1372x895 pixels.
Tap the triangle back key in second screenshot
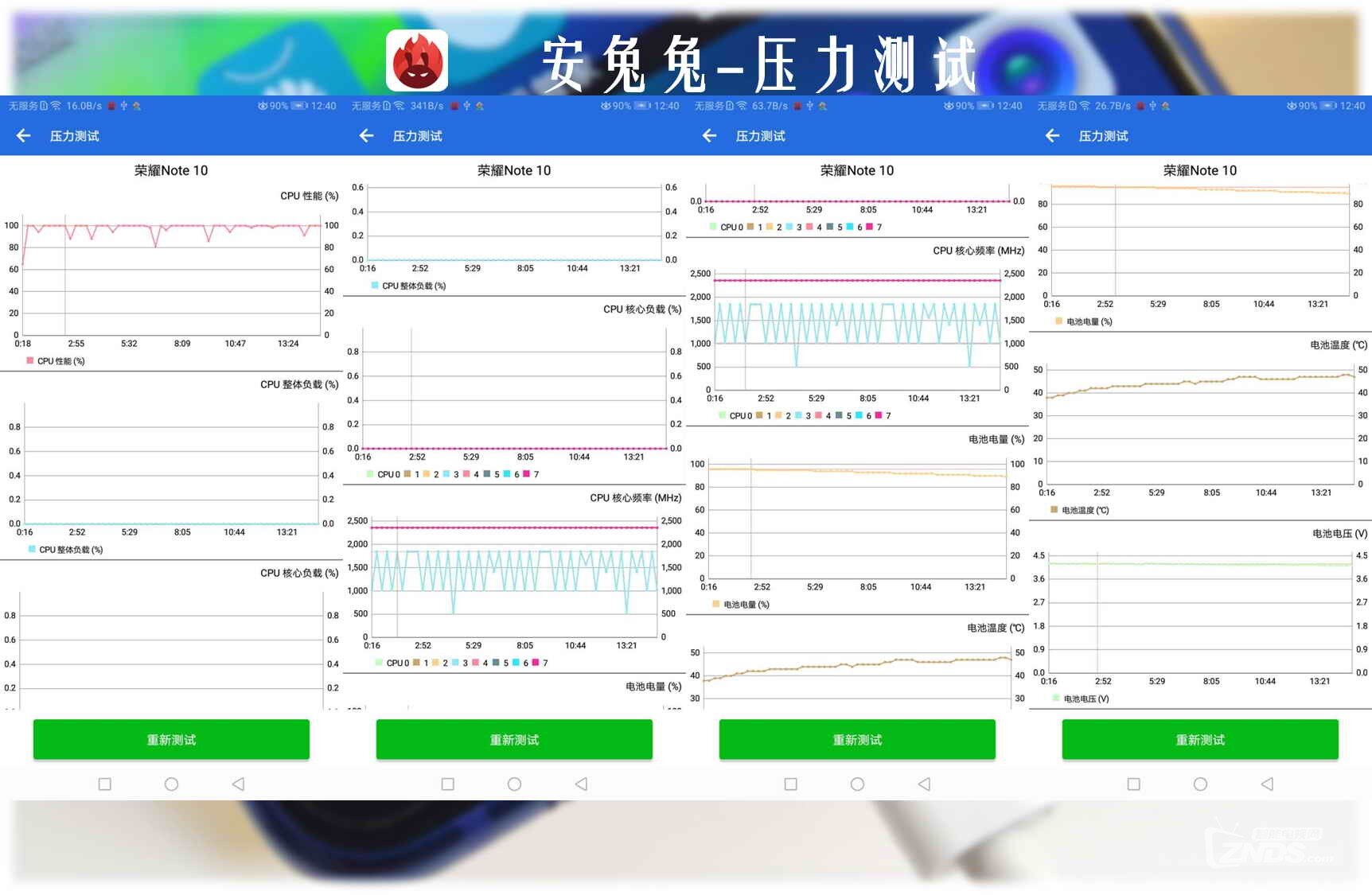pyautogui.click(x=581, y=784)
